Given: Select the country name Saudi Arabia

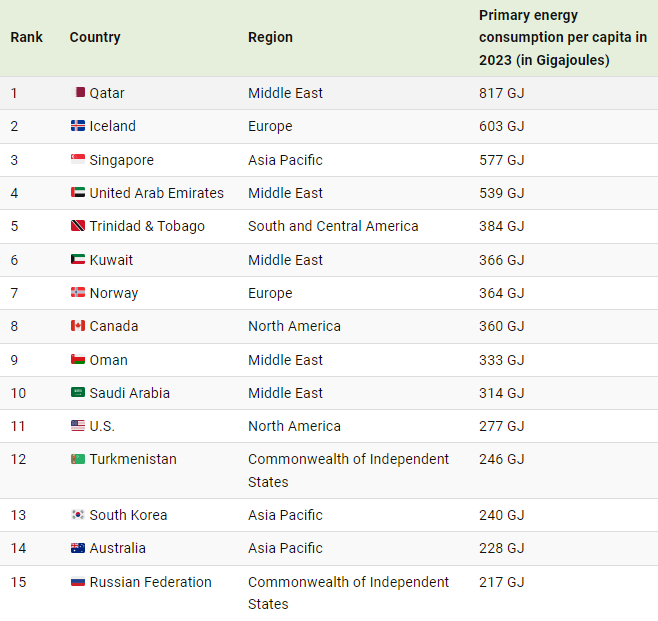Looking at the screenshot, I should [130, 393].
